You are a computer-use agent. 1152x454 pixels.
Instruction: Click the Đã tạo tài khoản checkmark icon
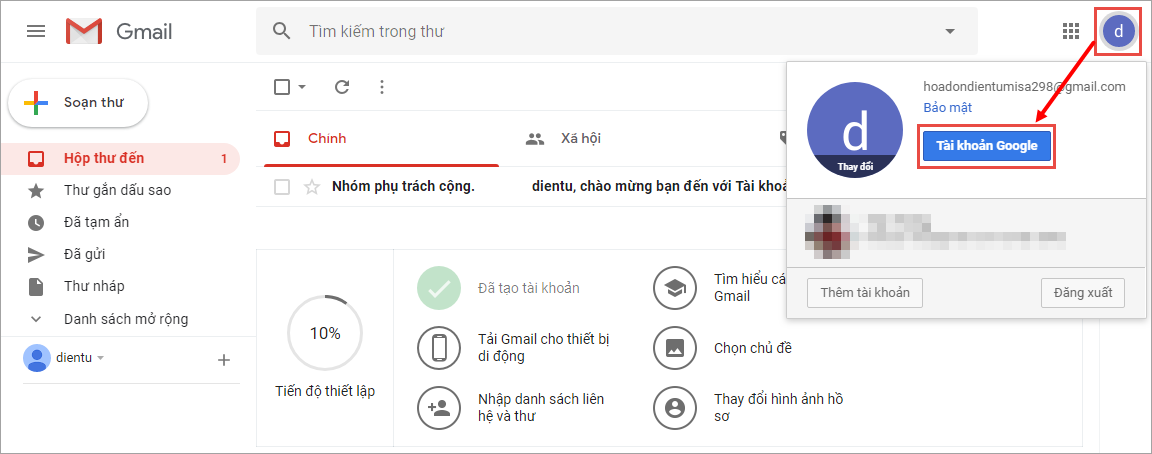click(x=439, y=288)
